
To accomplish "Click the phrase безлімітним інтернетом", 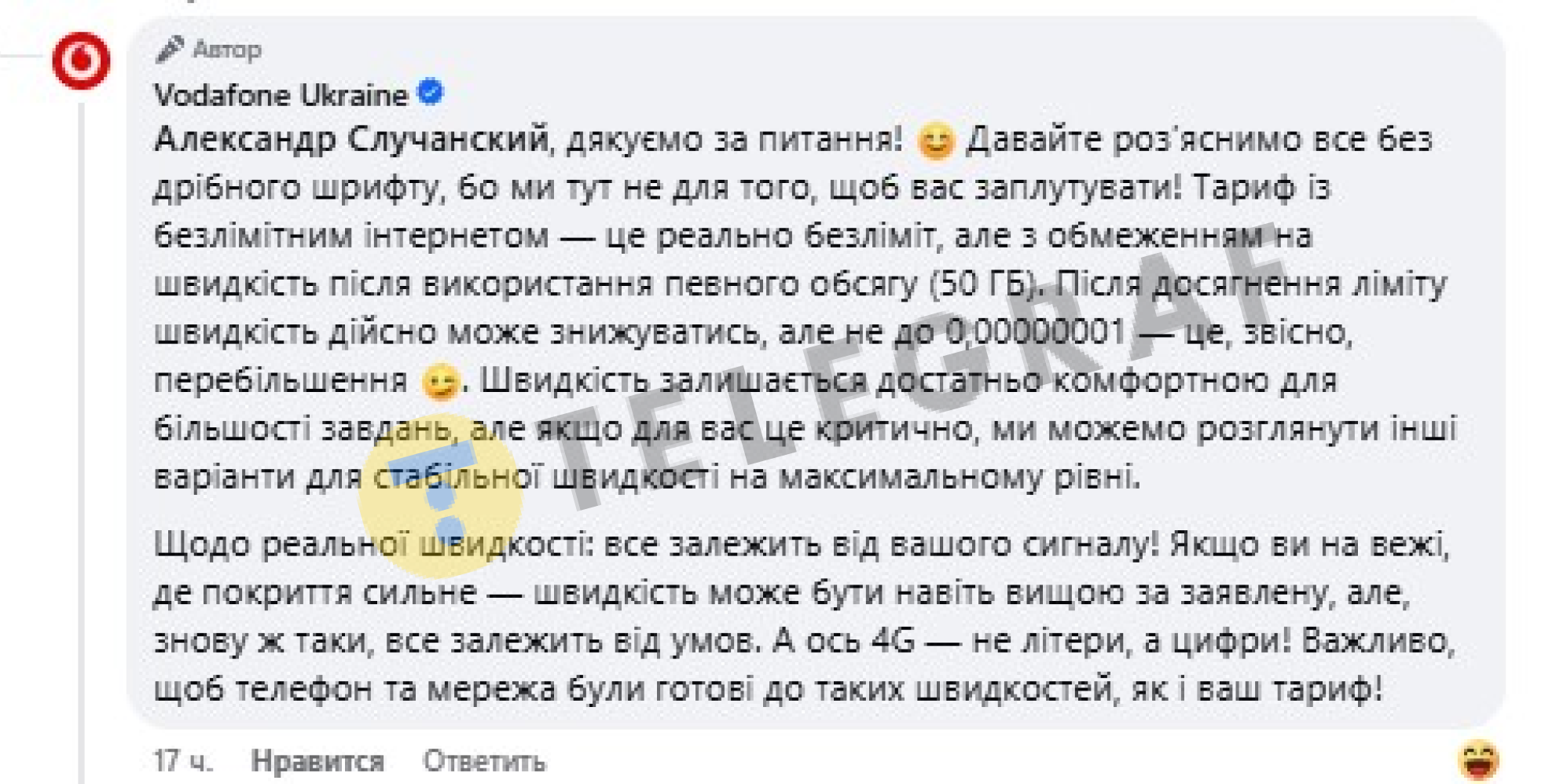I will [x=351, y=236].
